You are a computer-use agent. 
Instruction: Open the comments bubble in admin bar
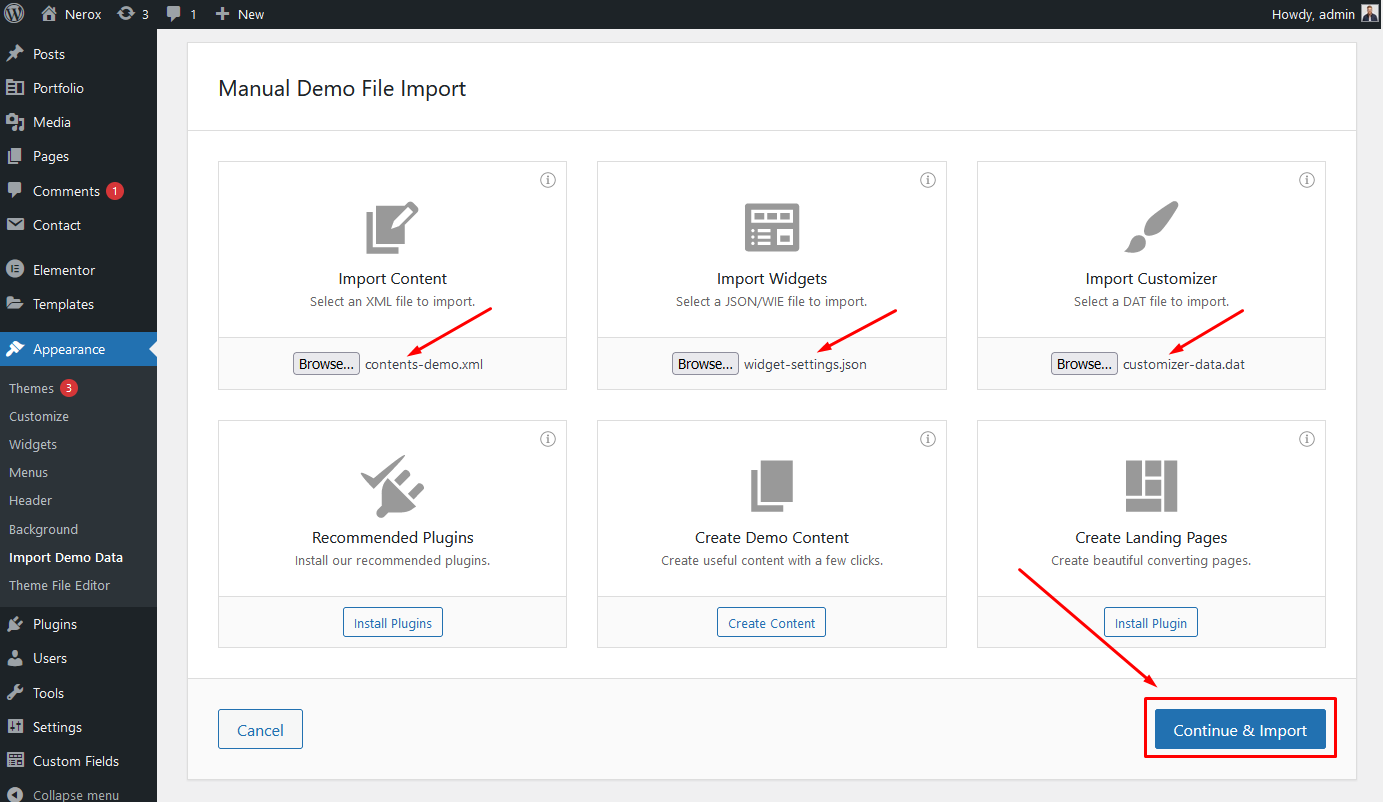click(180, 14)
